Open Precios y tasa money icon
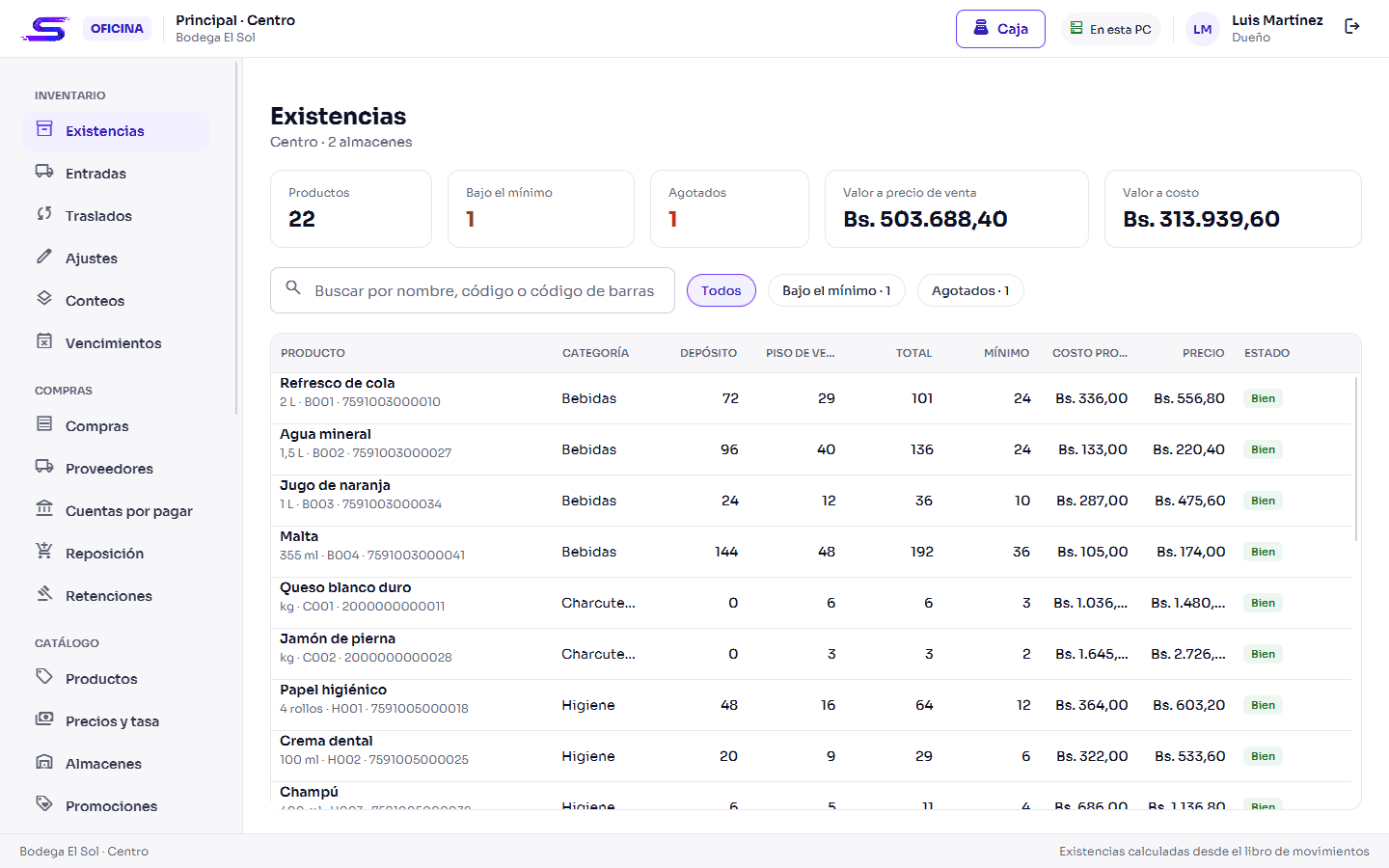The width and height of the screenshot is (1389, 868). click(44, 719)
